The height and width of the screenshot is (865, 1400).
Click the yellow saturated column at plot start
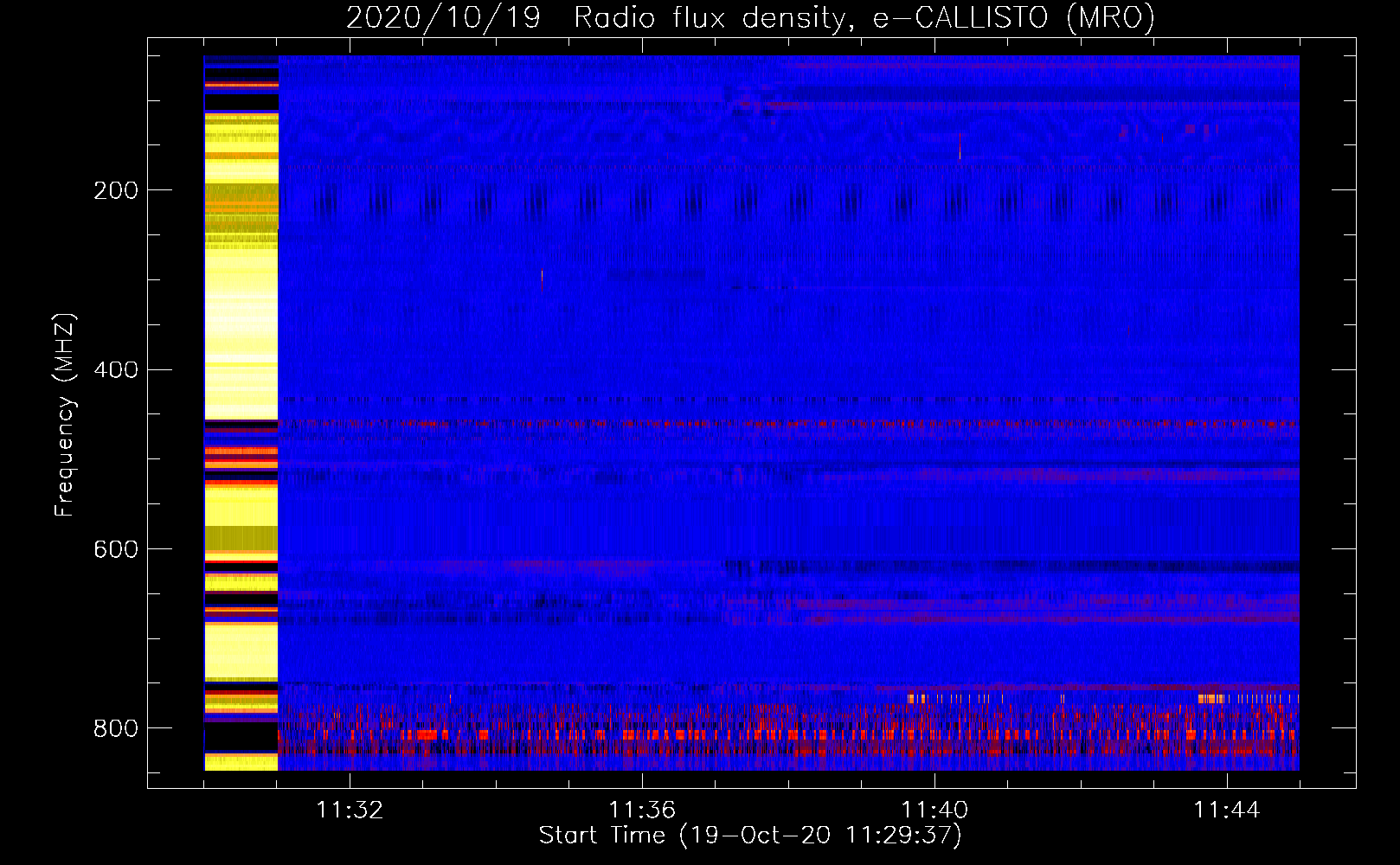point(241,413)
